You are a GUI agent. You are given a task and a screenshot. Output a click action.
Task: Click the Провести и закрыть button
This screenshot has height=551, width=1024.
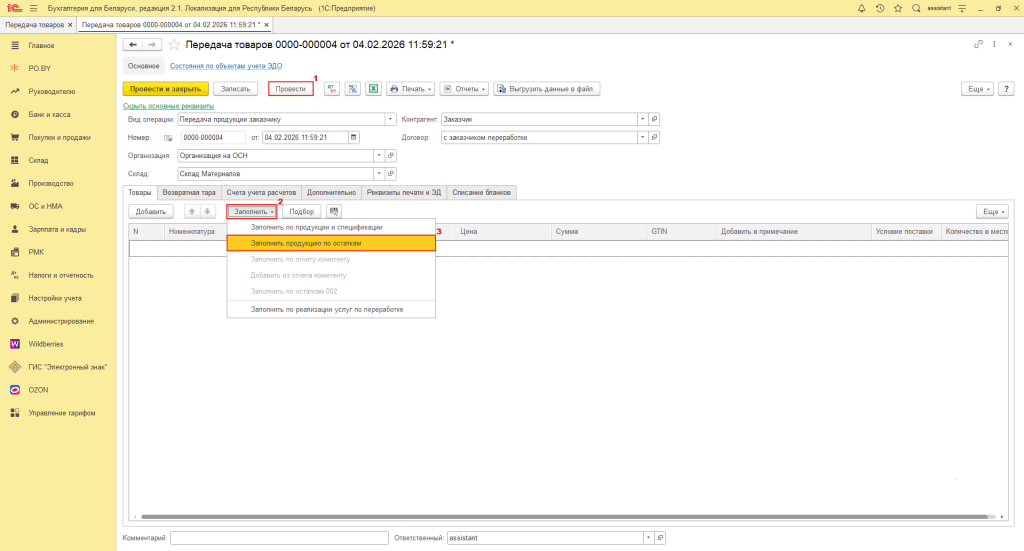165,89
